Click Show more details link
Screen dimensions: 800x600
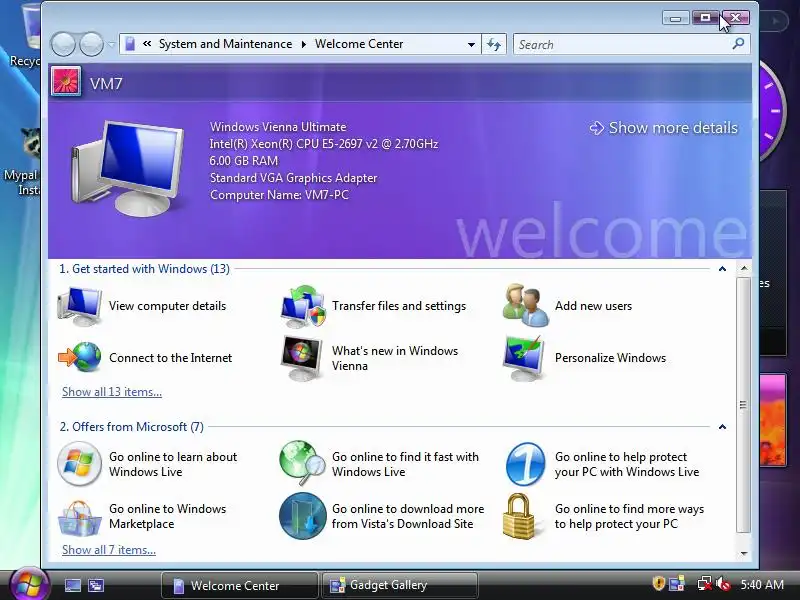click(x=664, y=128)
